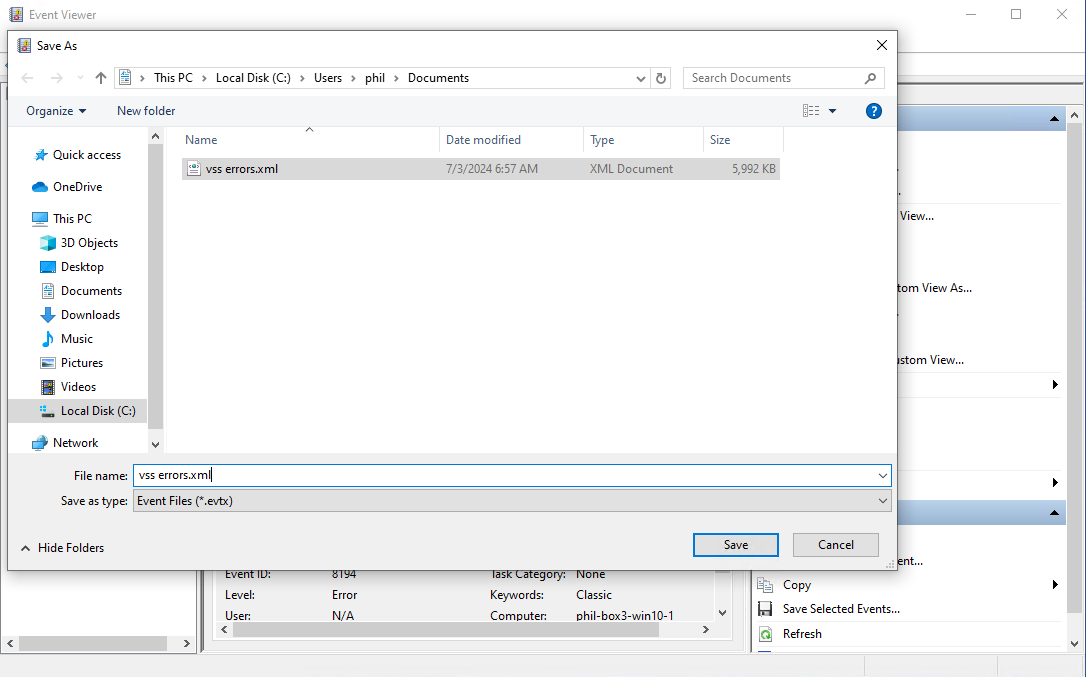The width and height of the screenshot is (1086, 677).
Task: Click Refresh in Event Viewer Actions pane
Action: pos(802,634)
